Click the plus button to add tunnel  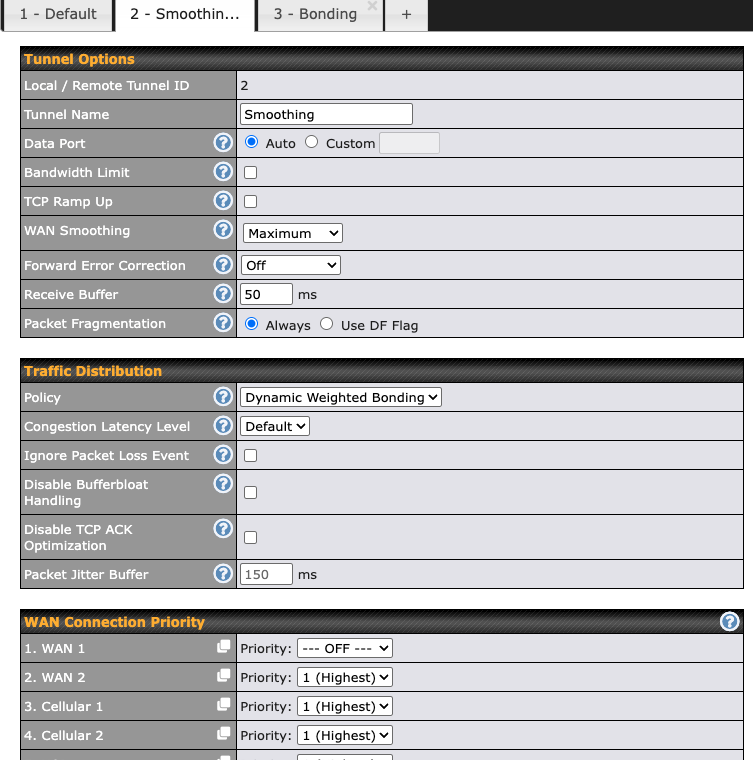coord(405,14)
